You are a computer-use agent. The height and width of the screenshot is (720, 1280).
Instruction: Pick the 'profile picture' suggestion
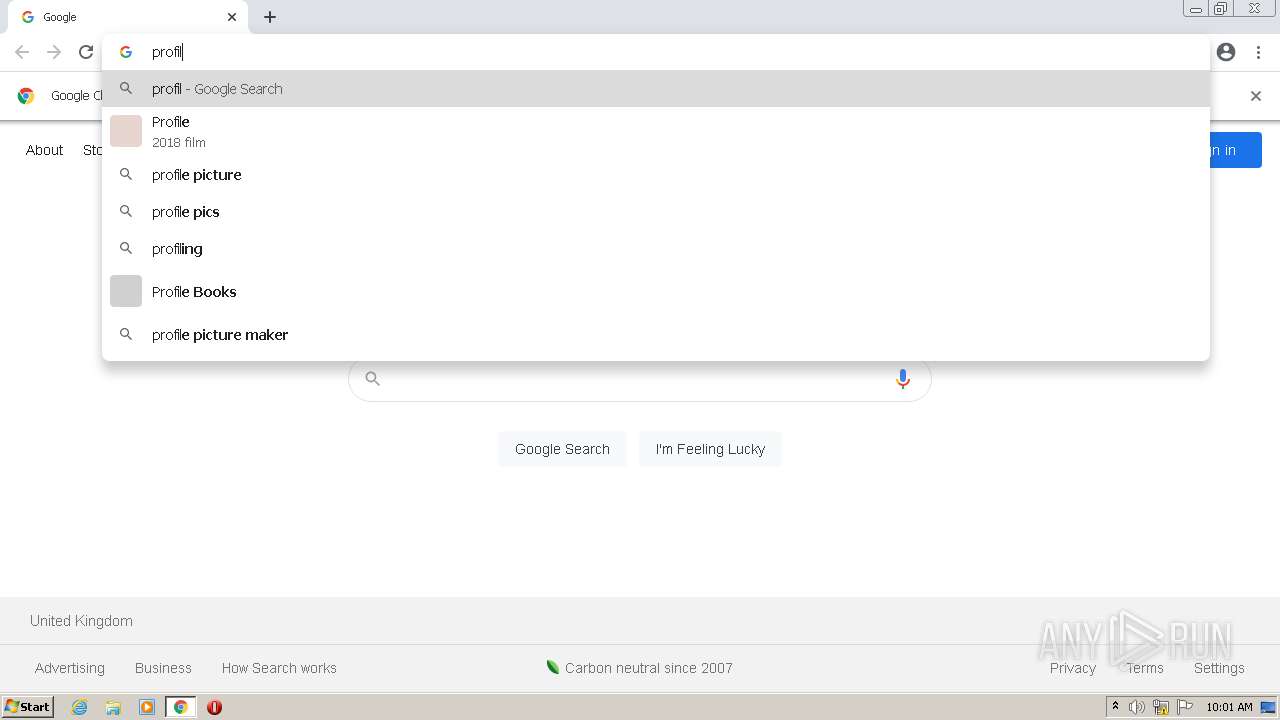656,175
